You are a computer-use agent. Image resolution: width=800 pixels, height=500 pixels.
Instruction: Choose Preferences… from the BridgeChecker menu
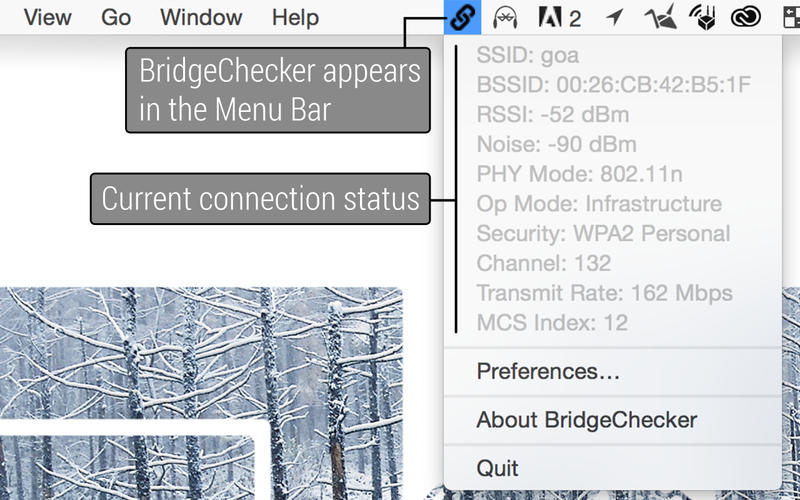point(613,371)
